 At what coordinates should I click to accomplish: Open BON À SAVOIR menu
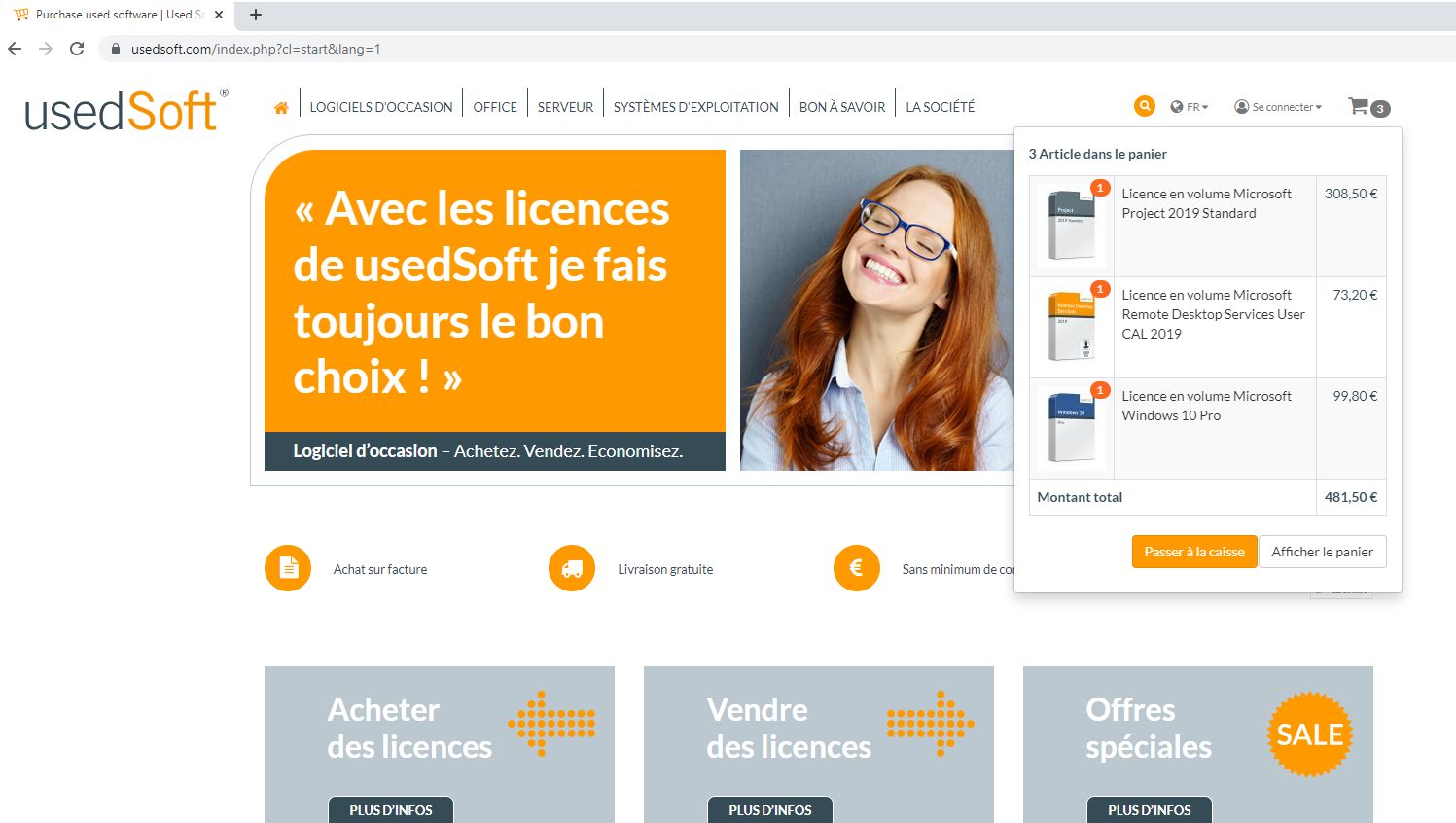[842, 107]
